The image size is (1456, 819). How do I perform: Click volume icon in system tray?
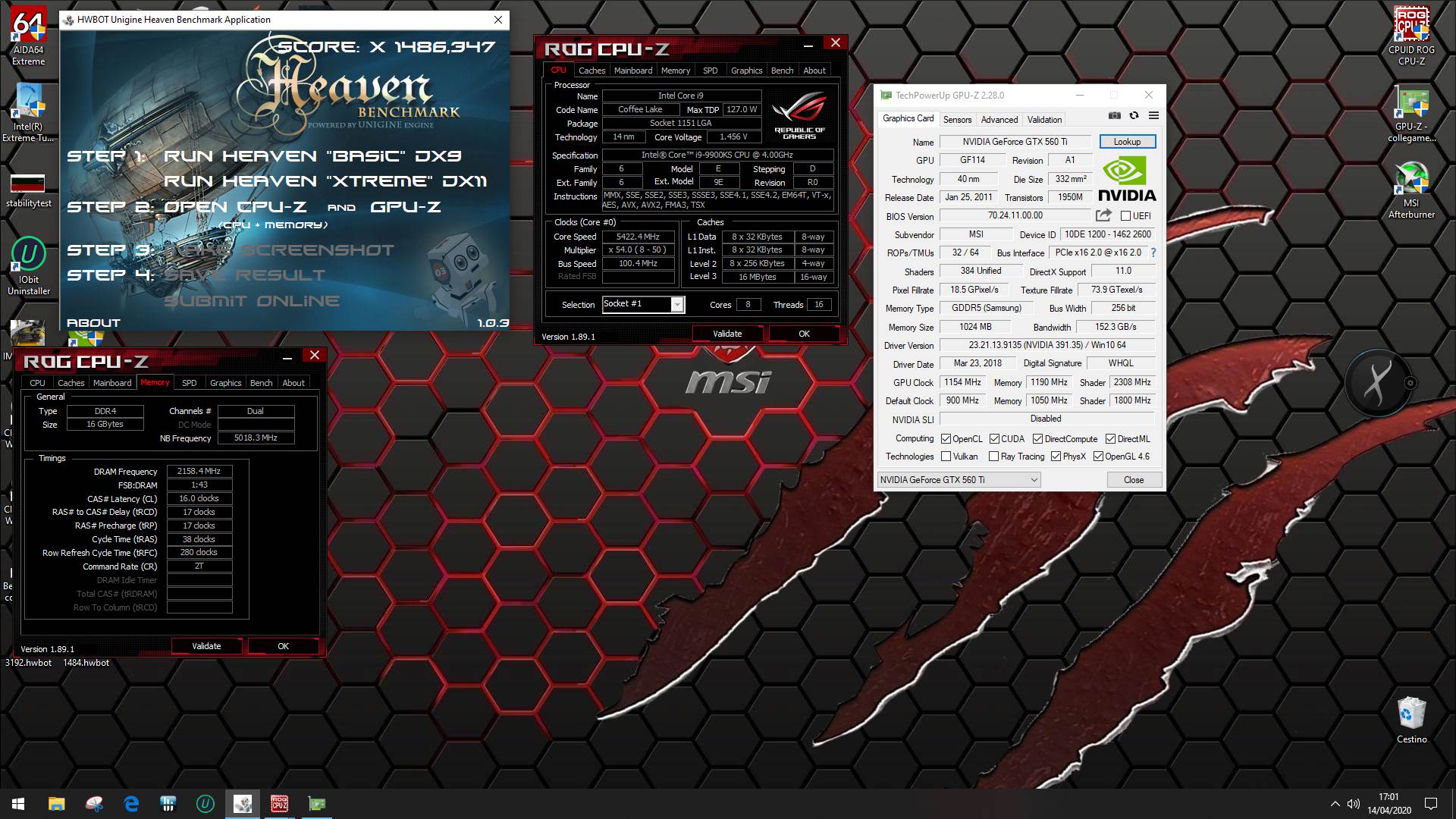[1354, 804]
